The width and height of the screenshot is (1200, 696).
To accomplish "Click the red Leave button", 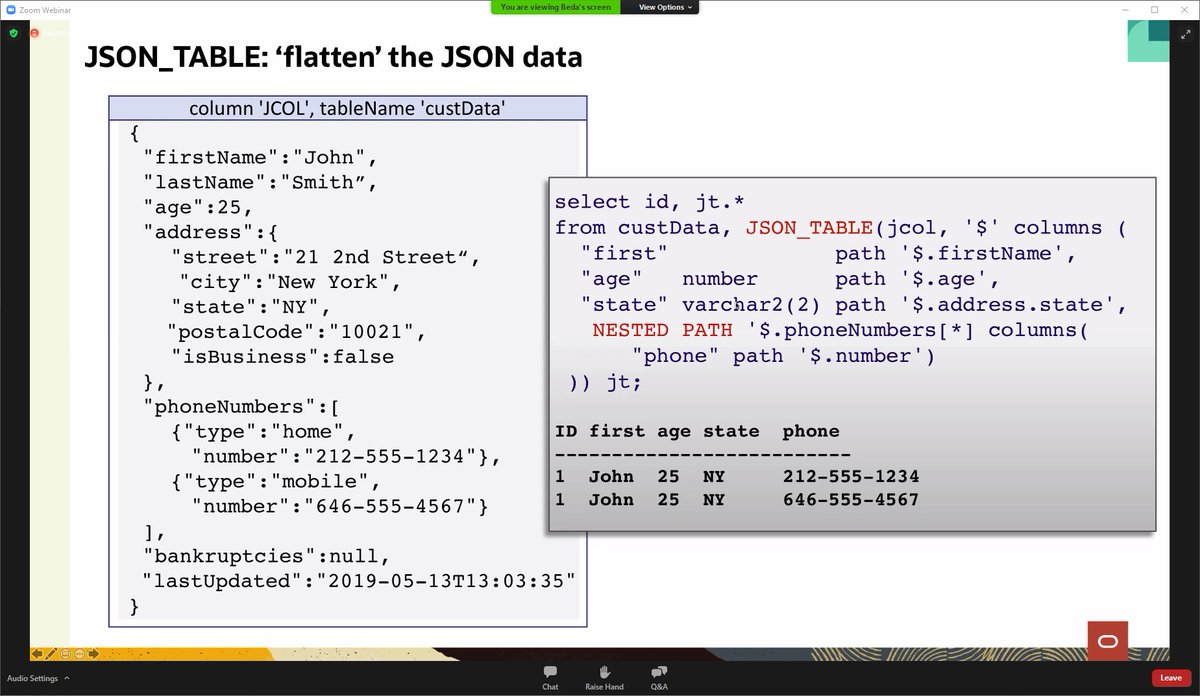I will tap(1171, 678).
